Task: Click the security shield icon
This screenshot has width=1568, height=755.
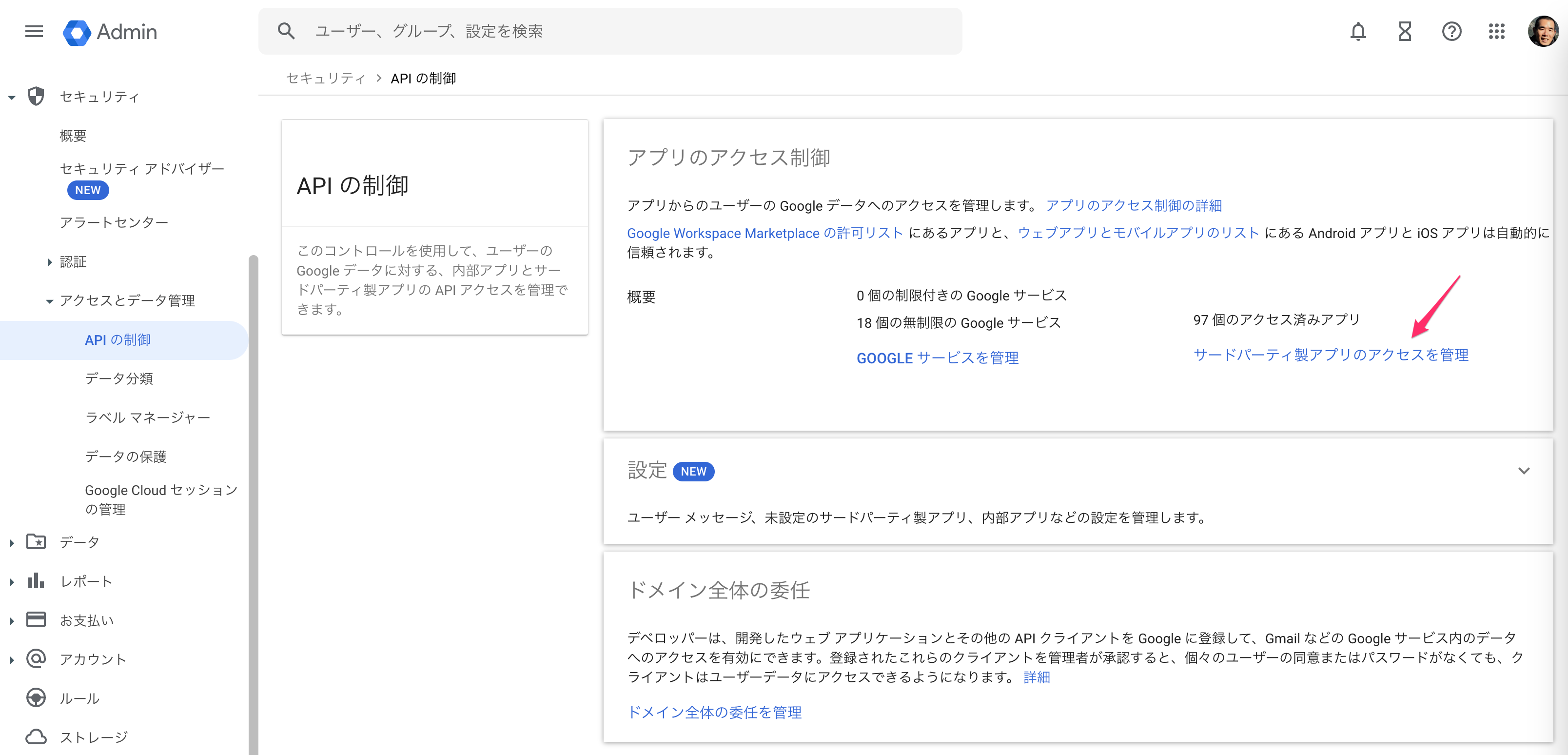Action: [37, 96]
